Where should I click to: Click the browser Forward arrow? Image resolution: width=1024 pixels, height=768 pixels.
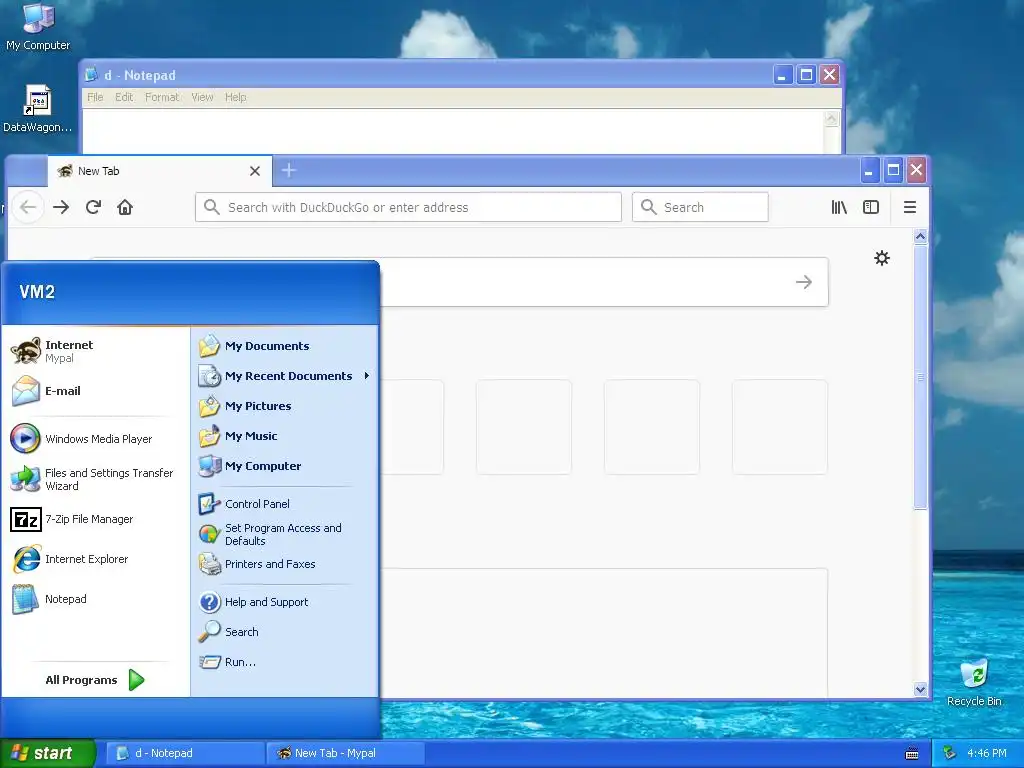pos(61,208)
